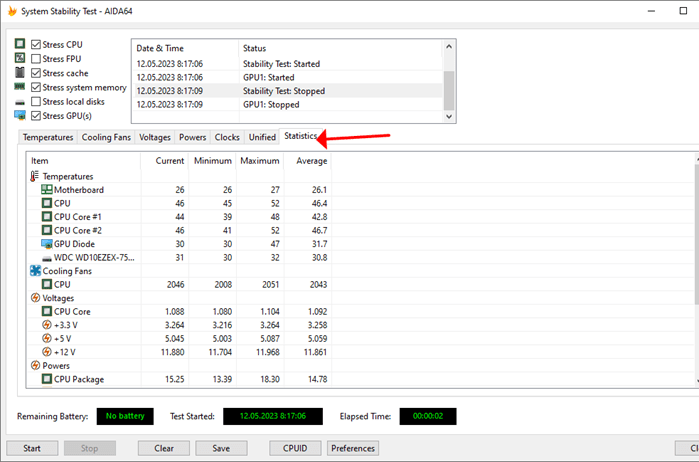Open the Cooling Fans tab

click(x=106, y=137)
